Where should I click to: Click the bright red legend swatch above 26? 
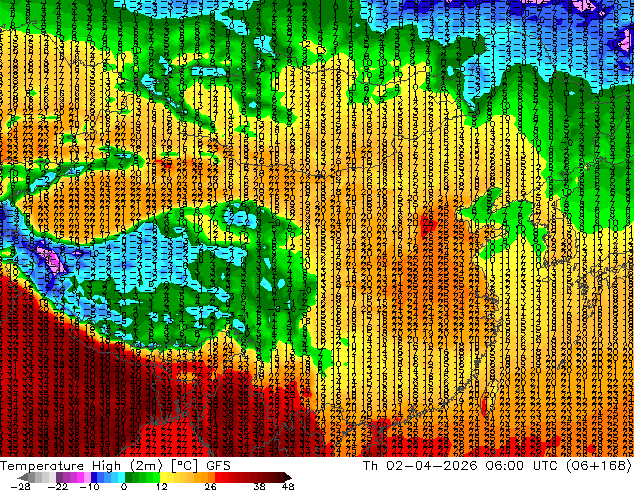click(x=219, y=477)
